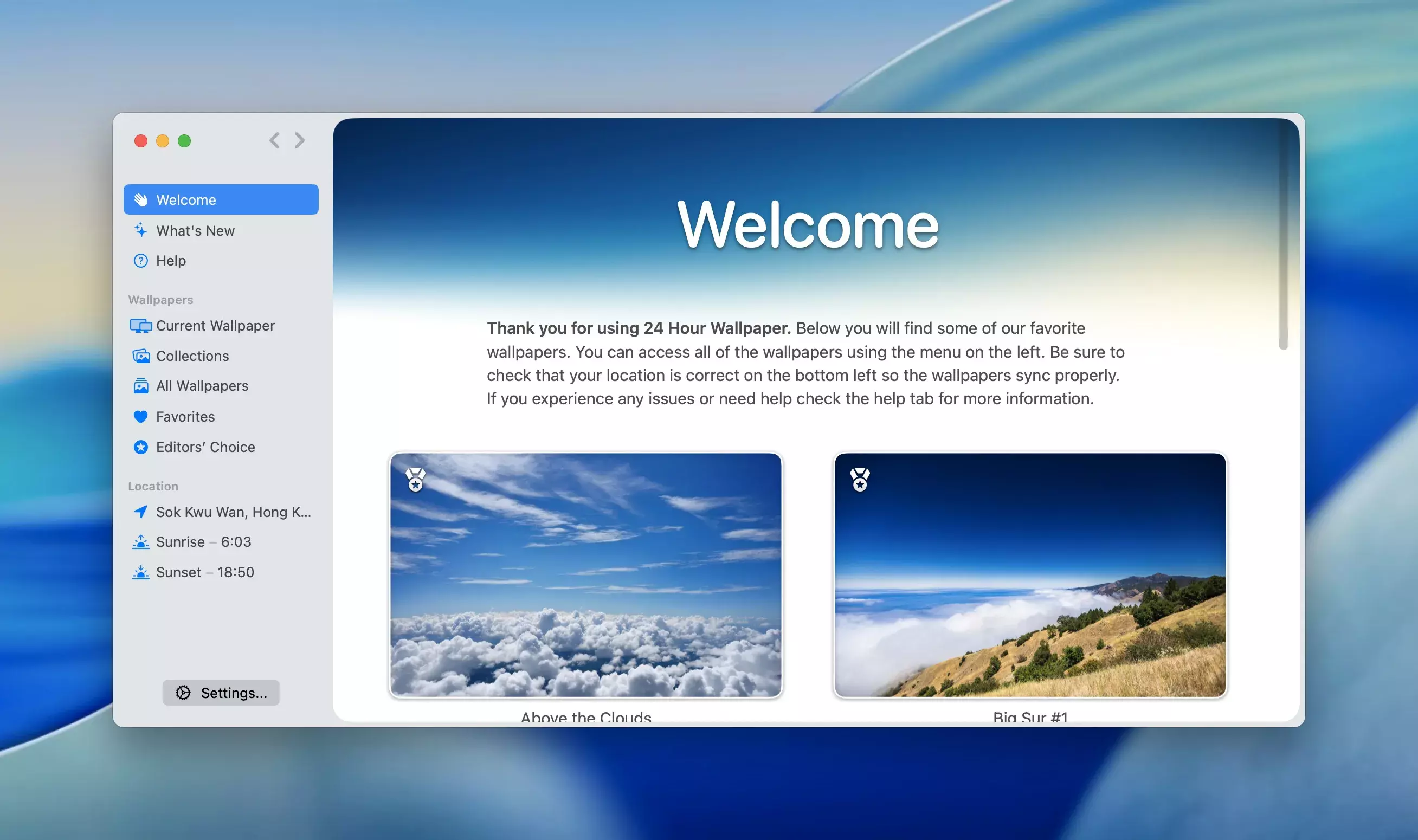Click the Collections photo stack icon
This screenshot has height=840, width=1418.
140,356
